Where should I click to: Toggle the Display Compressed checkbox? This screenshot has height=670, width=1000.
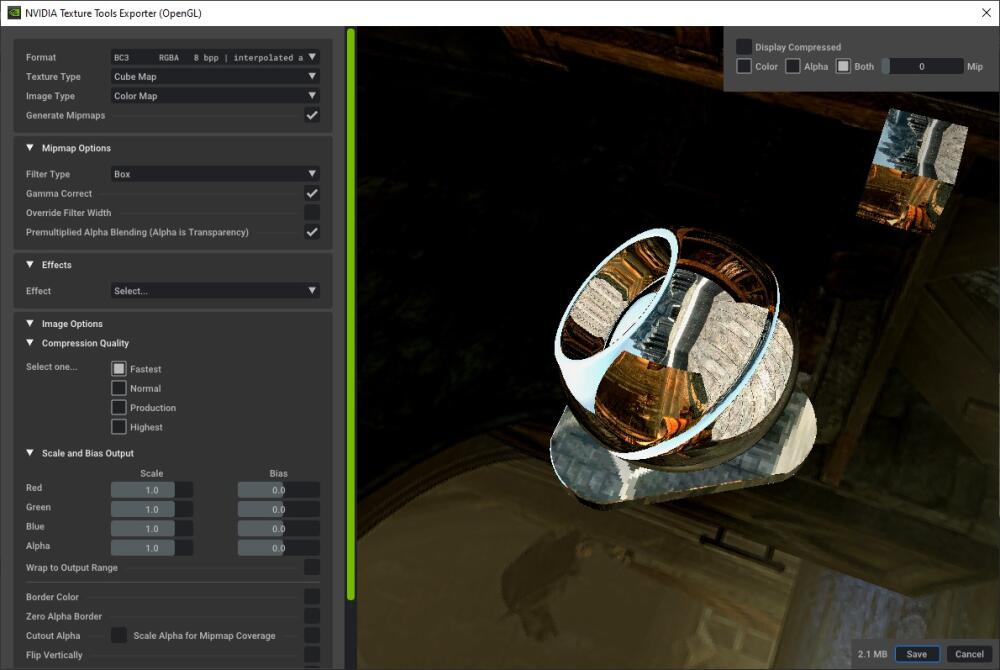click(744, 47)
